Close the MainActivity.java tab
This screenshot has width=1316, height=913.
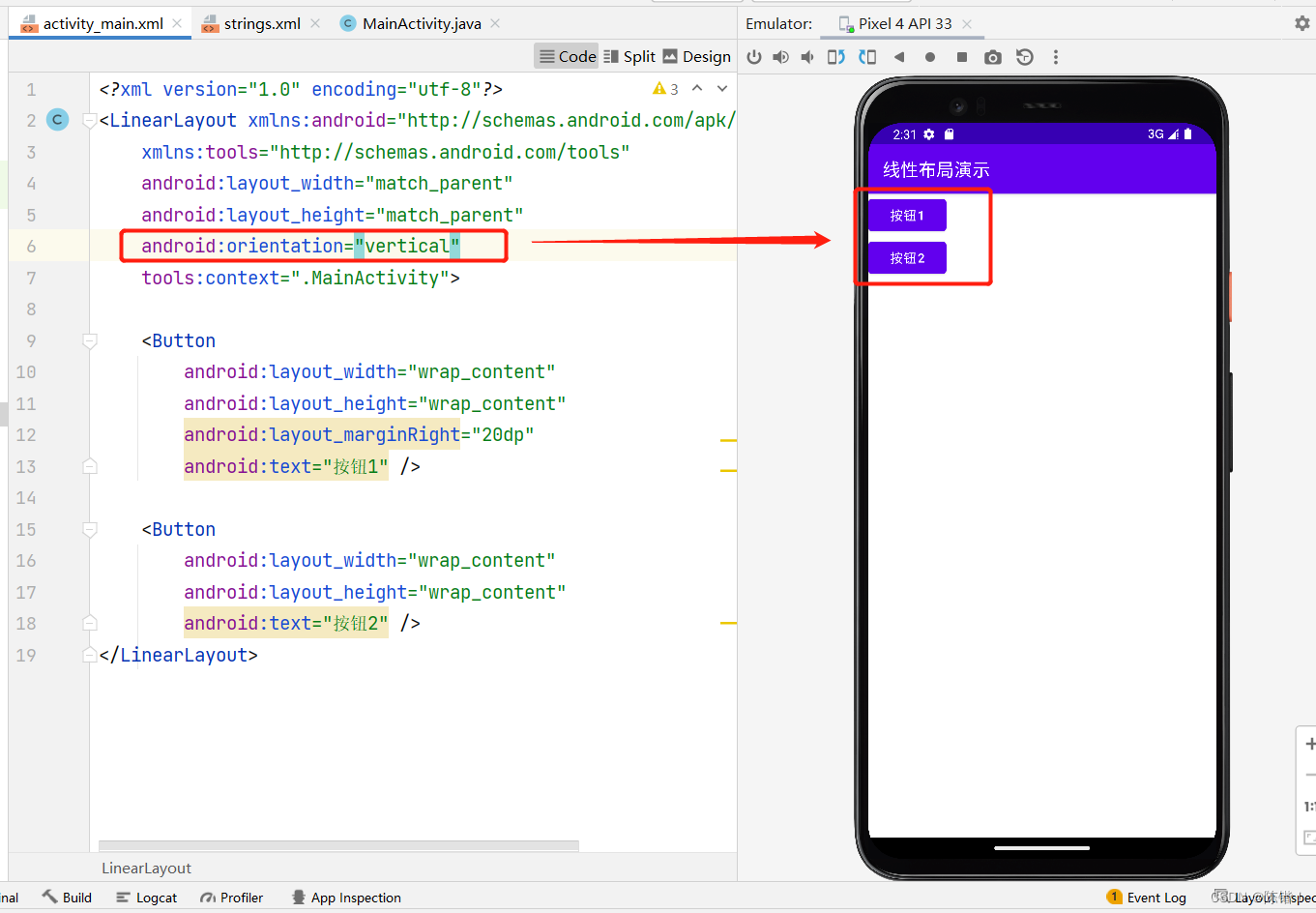(495, 23)
